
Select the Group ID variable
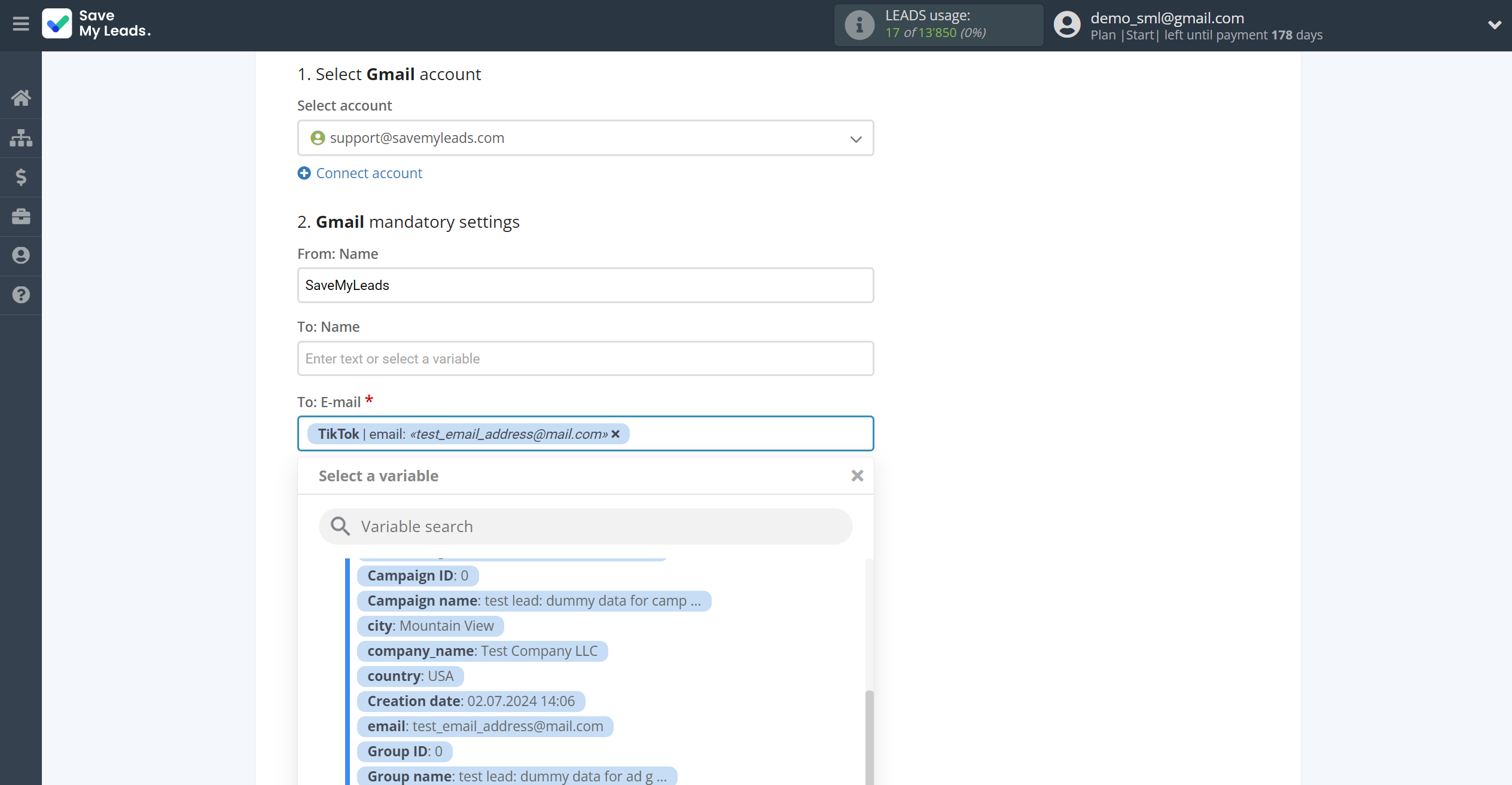[x=405, y=752]
